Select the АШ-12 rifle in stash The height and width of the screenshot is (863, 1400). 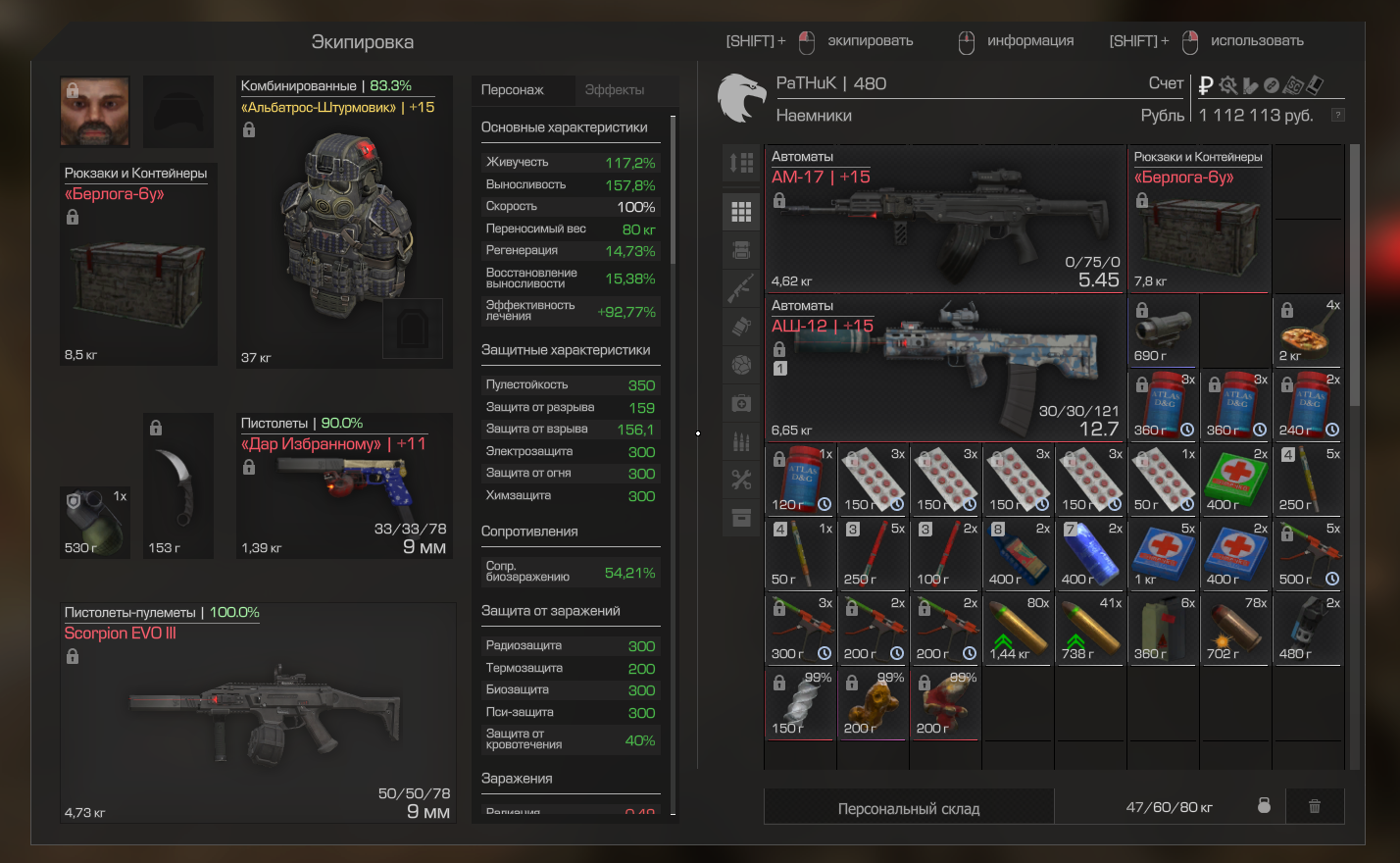pos(945,368)
